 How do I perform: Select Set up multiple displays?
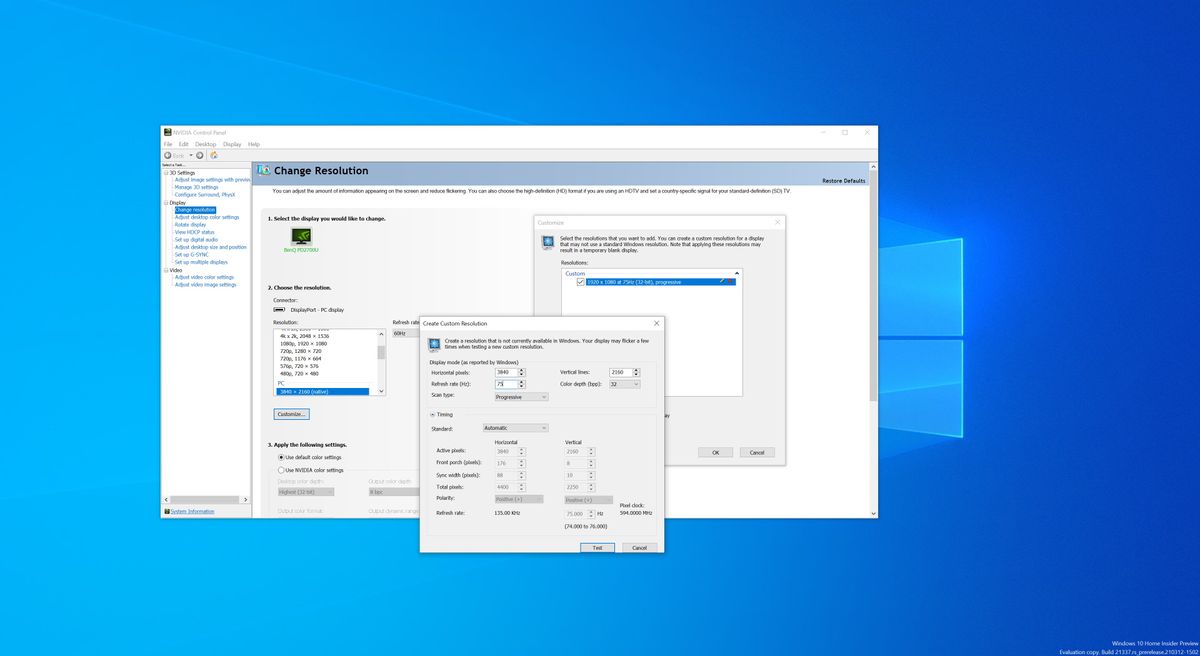click(201, 262)
